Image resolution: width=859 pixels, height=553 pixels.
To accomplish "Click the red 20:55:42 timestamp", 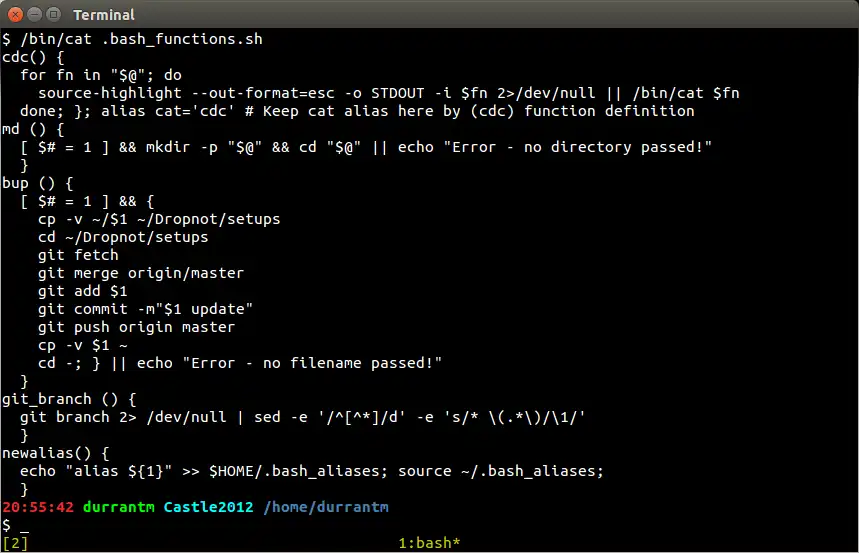I will 38,507.
